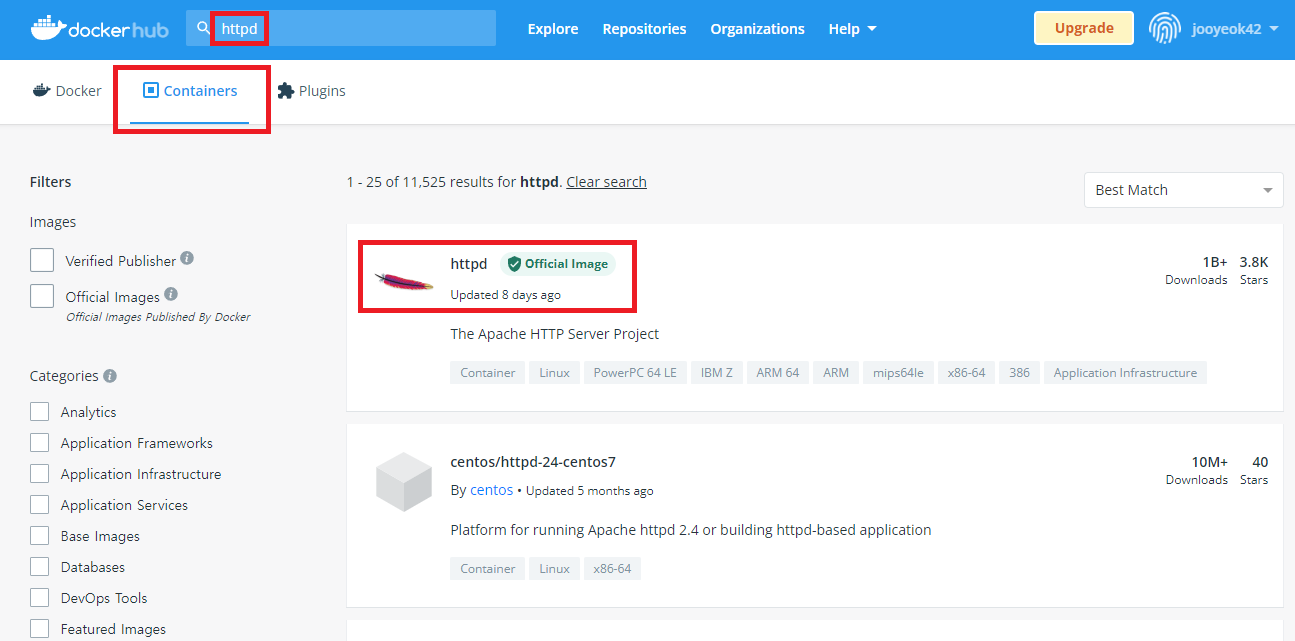The width and height of the screenshot is (1295, 641).
Task: Click the 386 architecture tag
Action: point(1019,373)
